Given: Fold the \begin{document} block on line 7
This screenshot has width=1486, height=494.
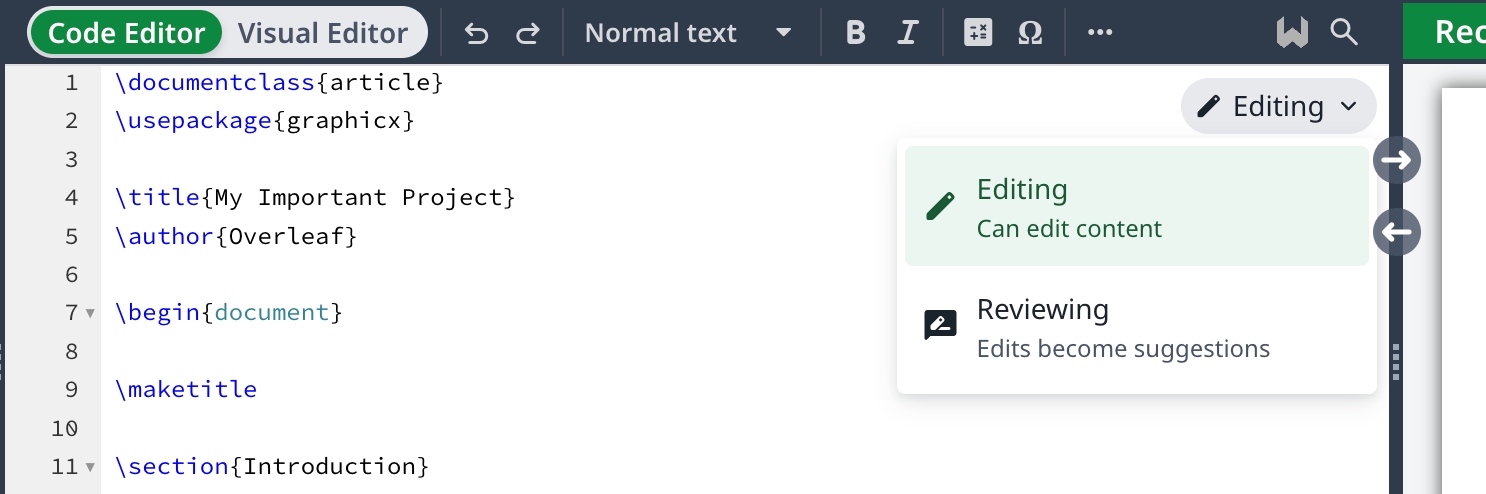Looking at the screenshot, I should pyautogui.click(x=90, y=313).
